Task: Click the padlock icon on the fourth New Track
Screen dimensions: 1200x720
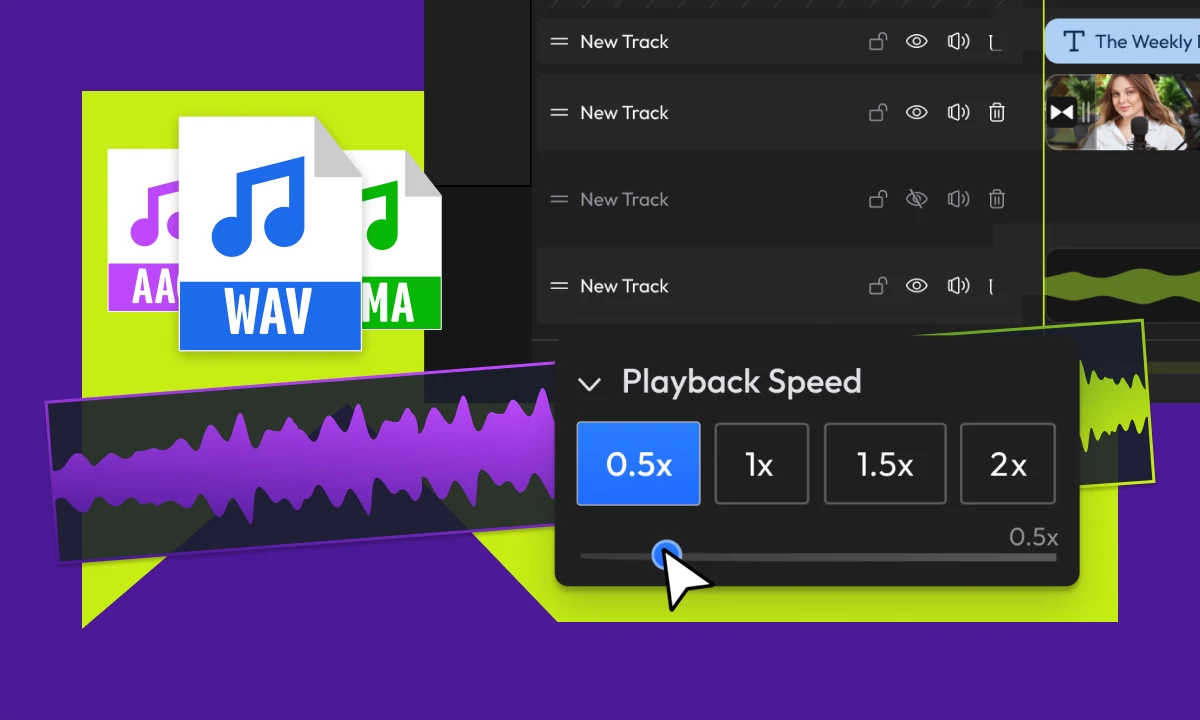Action: 877,286
